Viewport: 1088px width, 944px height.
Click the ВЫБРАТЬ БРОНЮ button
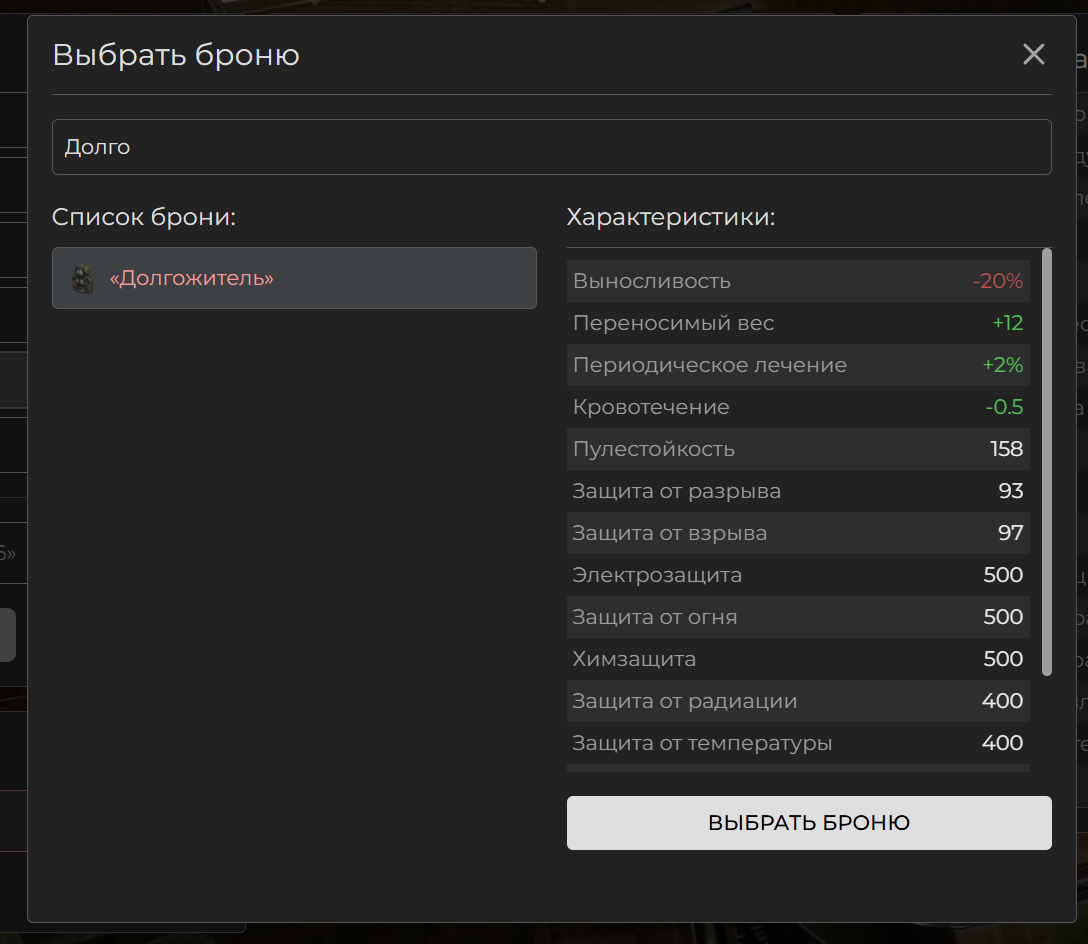click(809, 823)
